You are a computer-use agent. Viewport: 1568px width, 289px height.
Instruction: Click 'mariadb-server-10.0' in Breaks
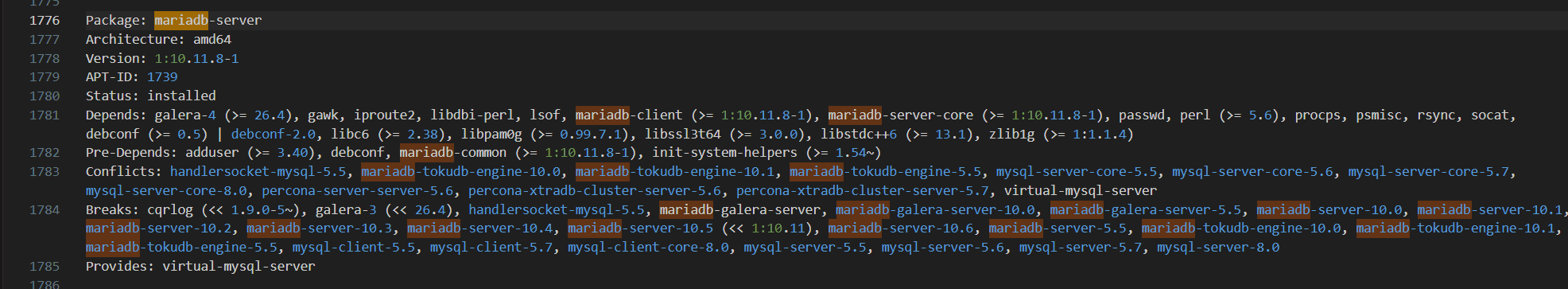click(1329, 210)
